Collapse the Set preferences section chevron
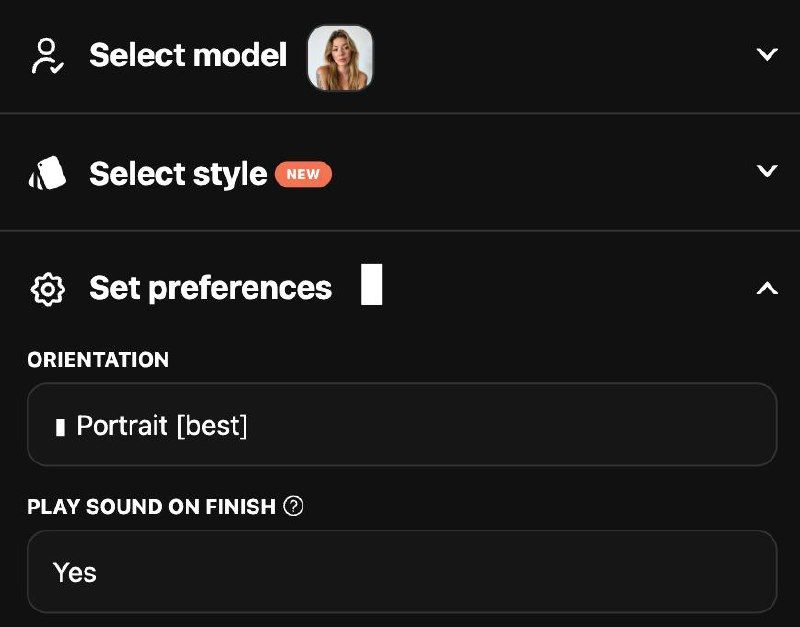This screenshot has height=627, width=800. pos(767,289)
